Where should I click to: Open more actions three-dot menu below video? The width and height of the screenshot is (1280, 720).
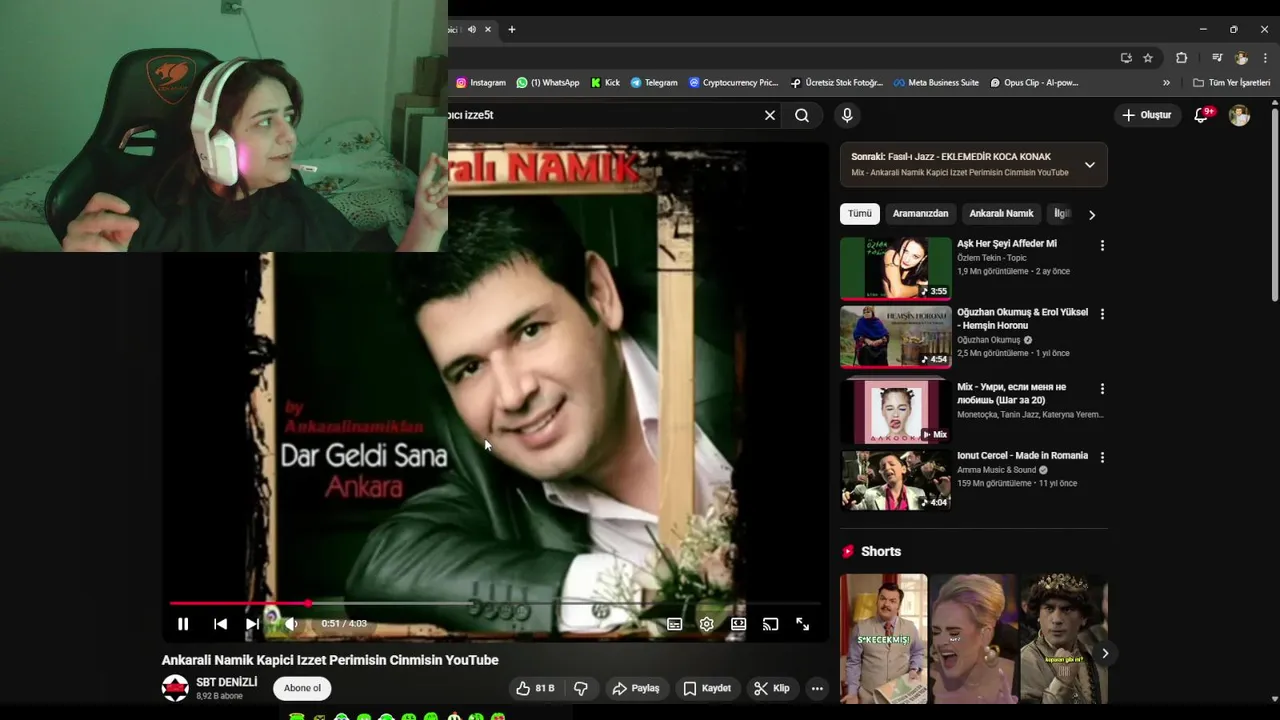tap(817, 688)
